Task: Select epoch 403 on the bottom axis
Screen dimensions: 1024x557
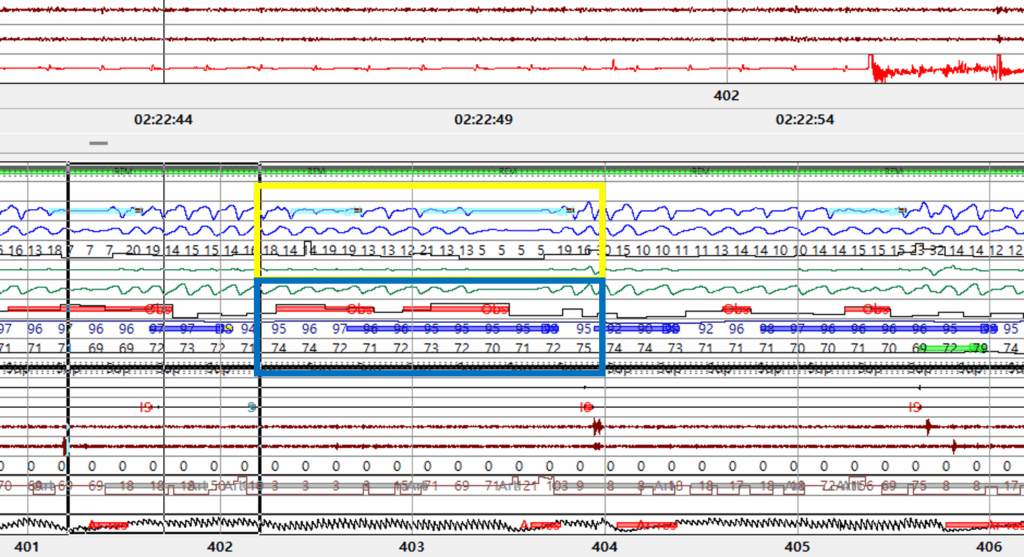Action: (412, 547)
